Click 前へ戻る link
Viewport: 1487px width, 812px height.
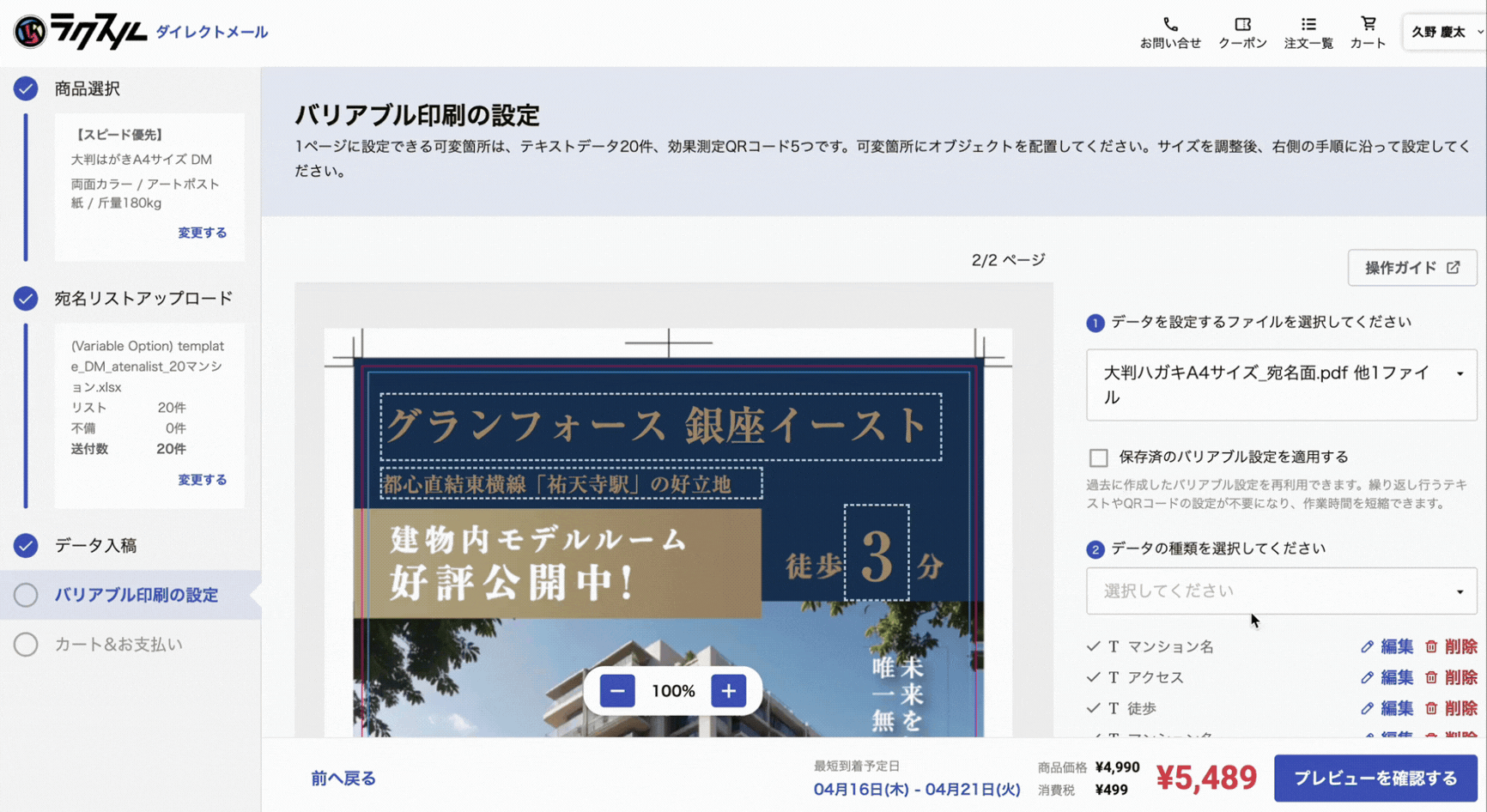point(343,779)
